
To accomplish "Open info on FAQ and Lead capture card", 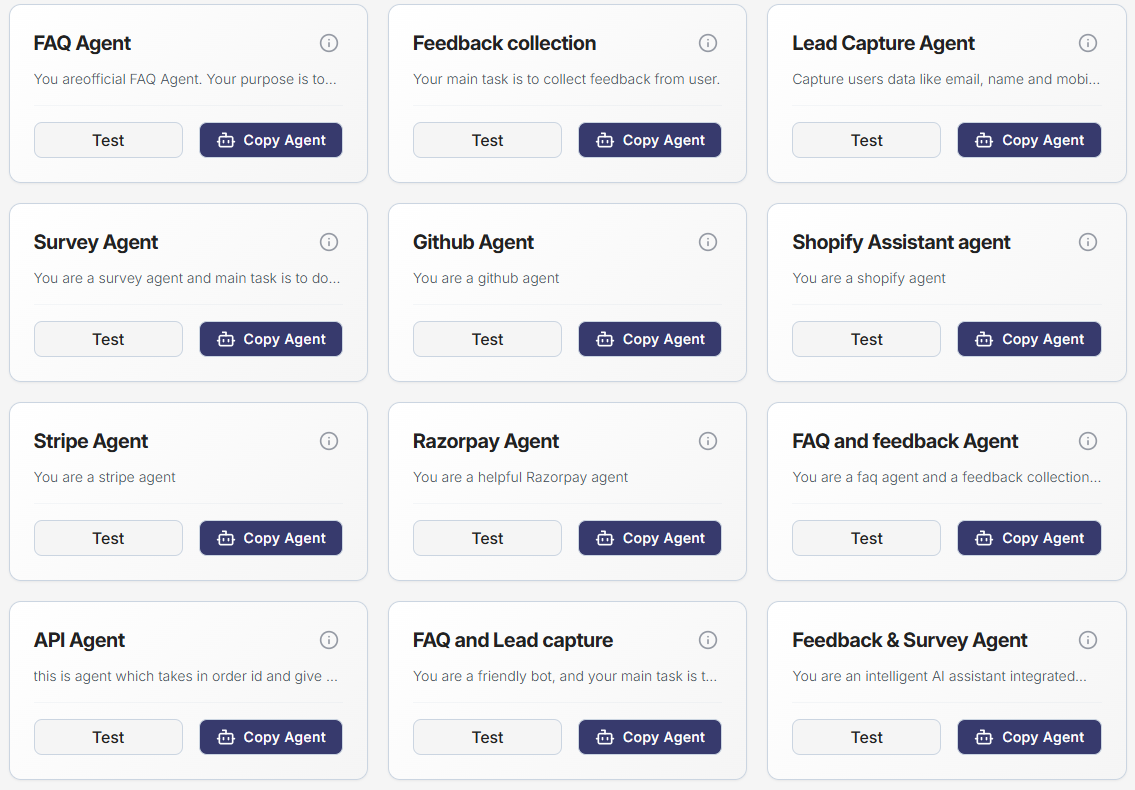I will click(x=708, y=640).
